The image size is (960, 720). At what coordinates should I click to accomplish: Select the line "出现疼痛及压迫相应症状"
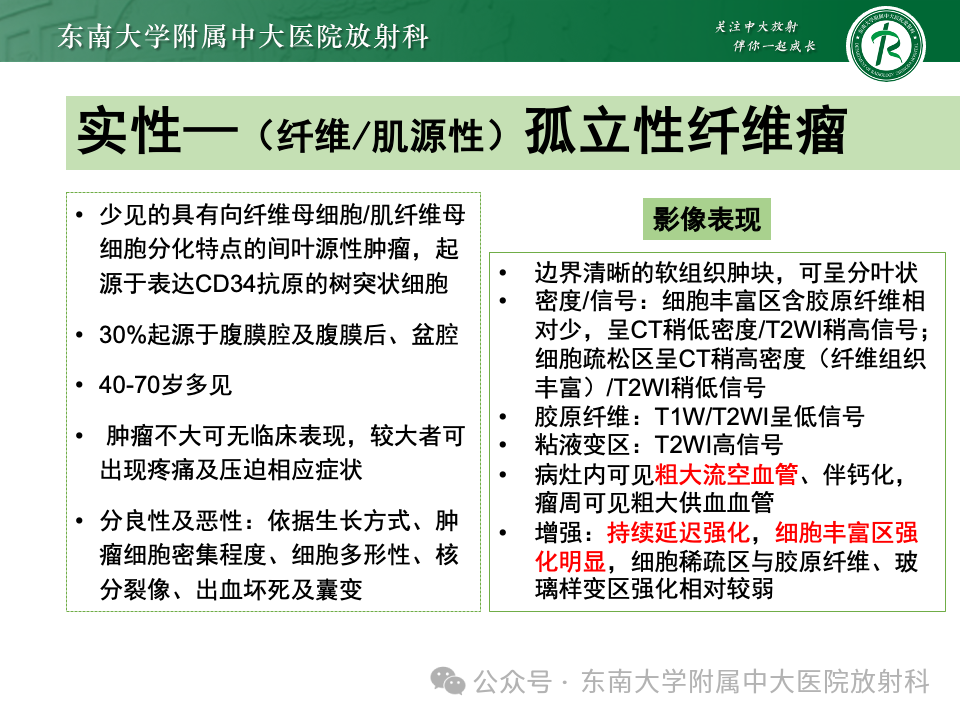coord(231,470)
